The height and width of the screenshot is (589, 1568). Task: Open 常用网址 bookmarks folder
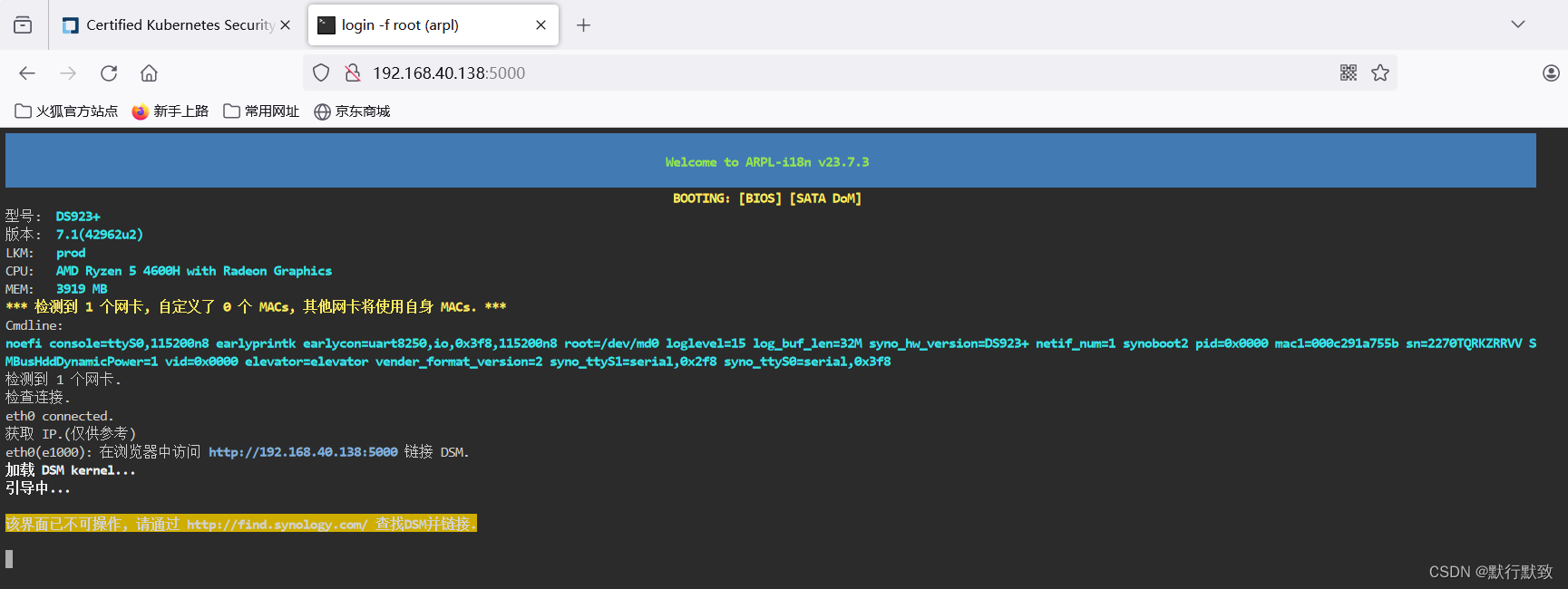coord(261,111)
